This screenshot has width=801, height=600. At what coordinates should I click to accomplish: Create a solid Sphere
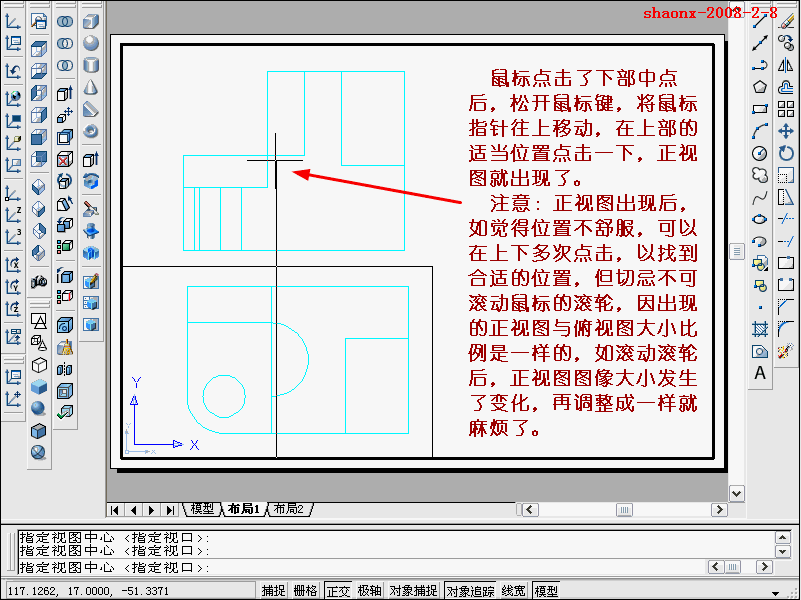click(x=91, y=43)
